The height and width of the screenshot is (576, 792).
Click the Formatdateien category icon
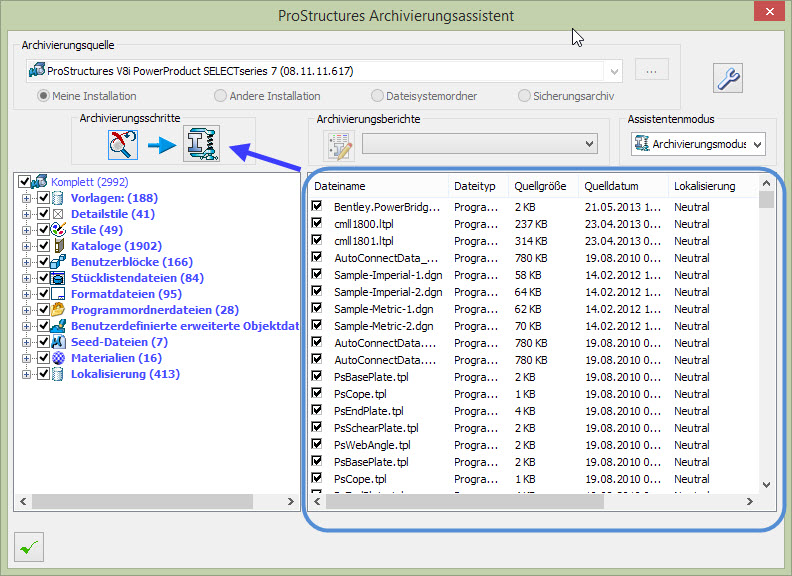point(59,294)
